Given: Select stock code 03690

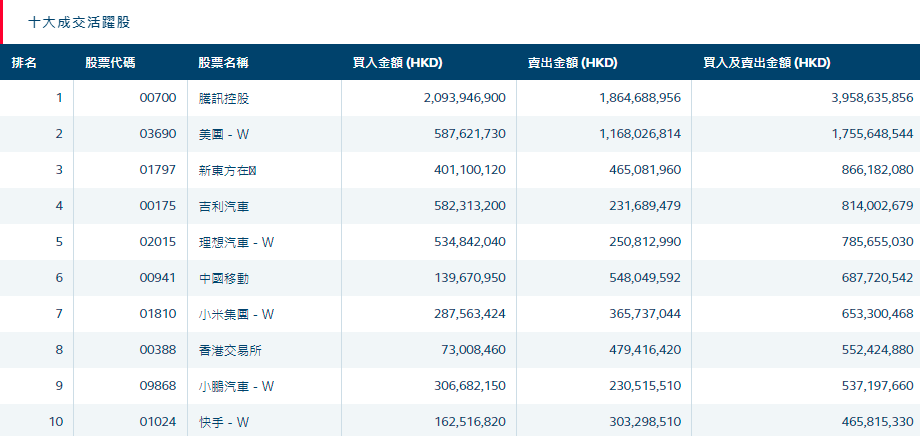Looking at the screenshot, I should pyautogui.click(x=158, y=134).
